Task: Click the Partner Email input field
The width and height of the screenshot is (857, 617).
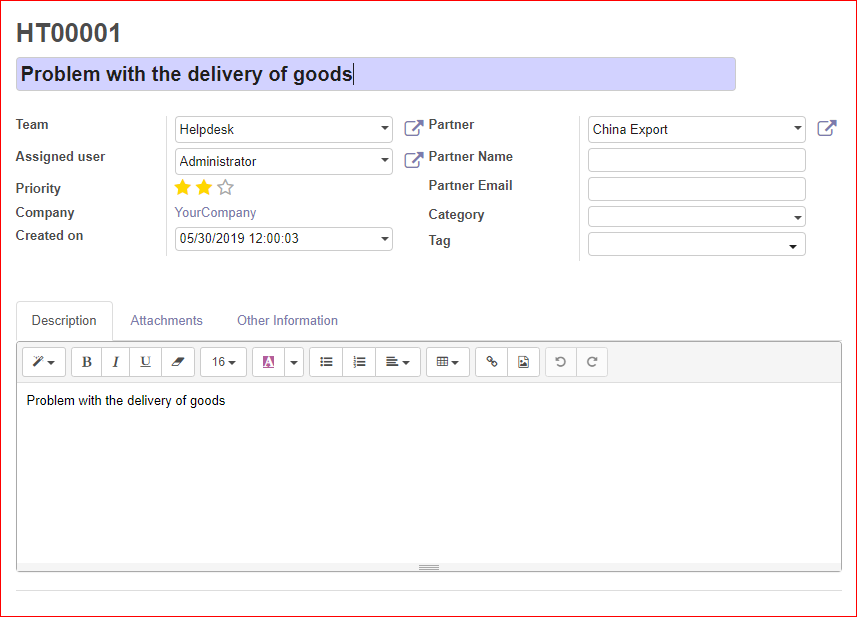Action: pos(697,189)
